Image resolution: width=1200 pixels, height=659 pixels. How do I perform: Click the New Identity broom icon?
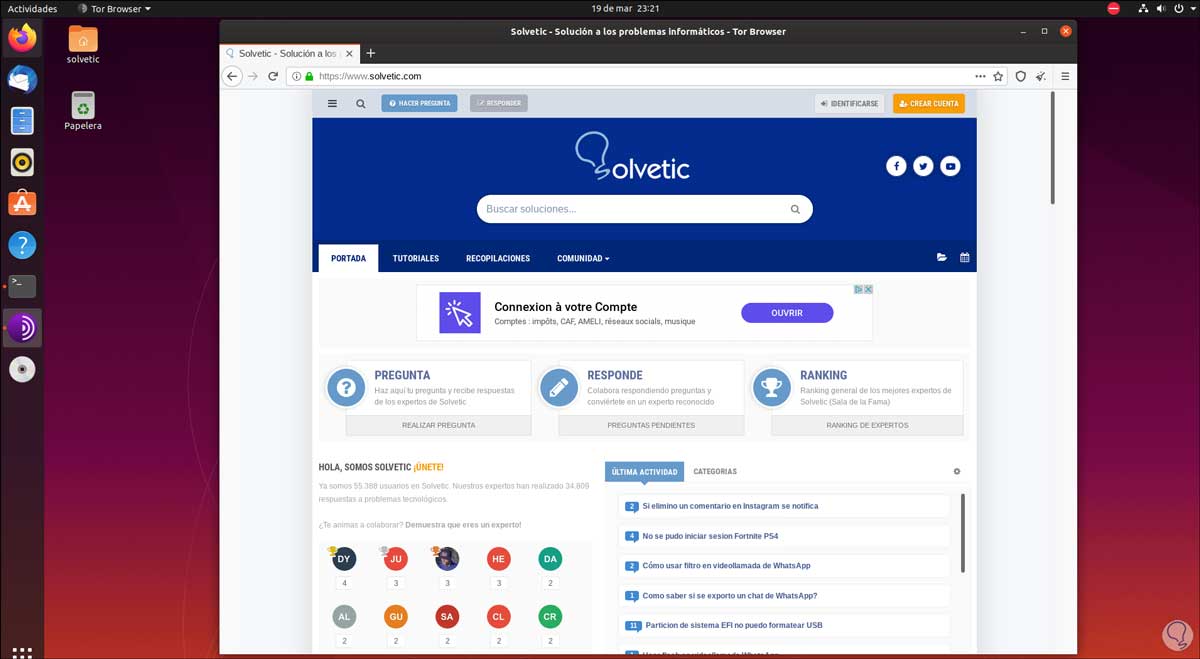1041,76
